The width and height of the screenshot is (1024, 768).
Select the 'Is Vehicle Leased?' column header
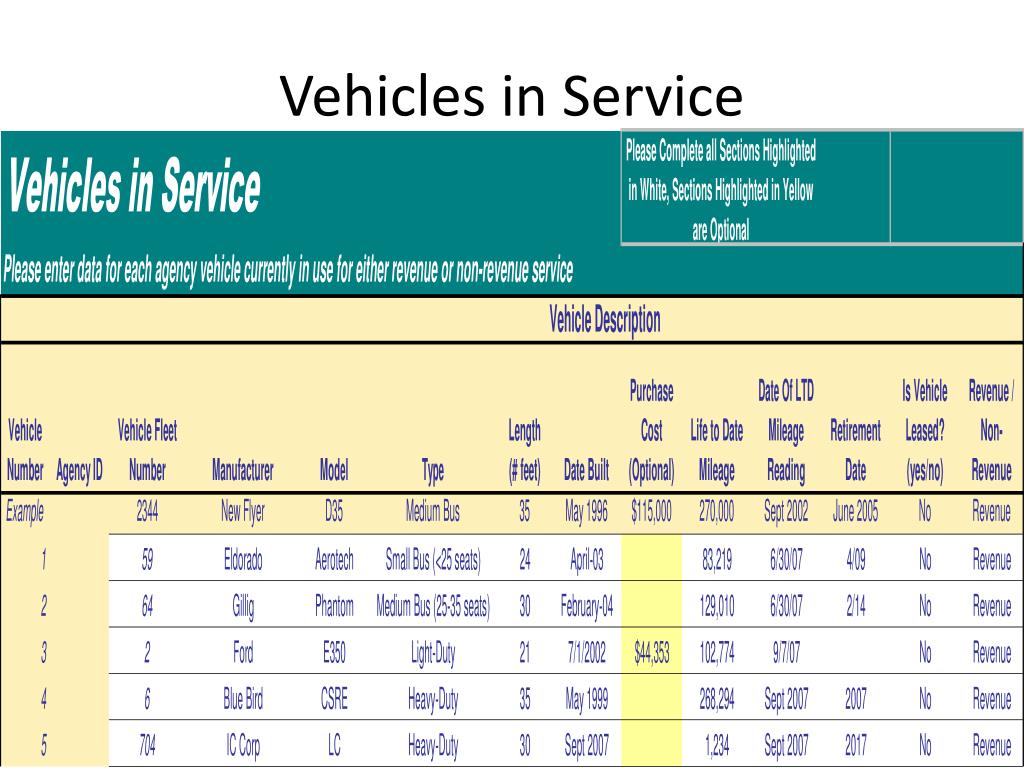pos(925,431)
